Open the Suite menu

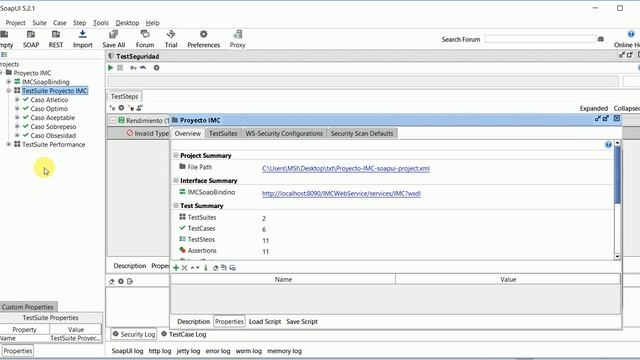(x=39, y=23)
